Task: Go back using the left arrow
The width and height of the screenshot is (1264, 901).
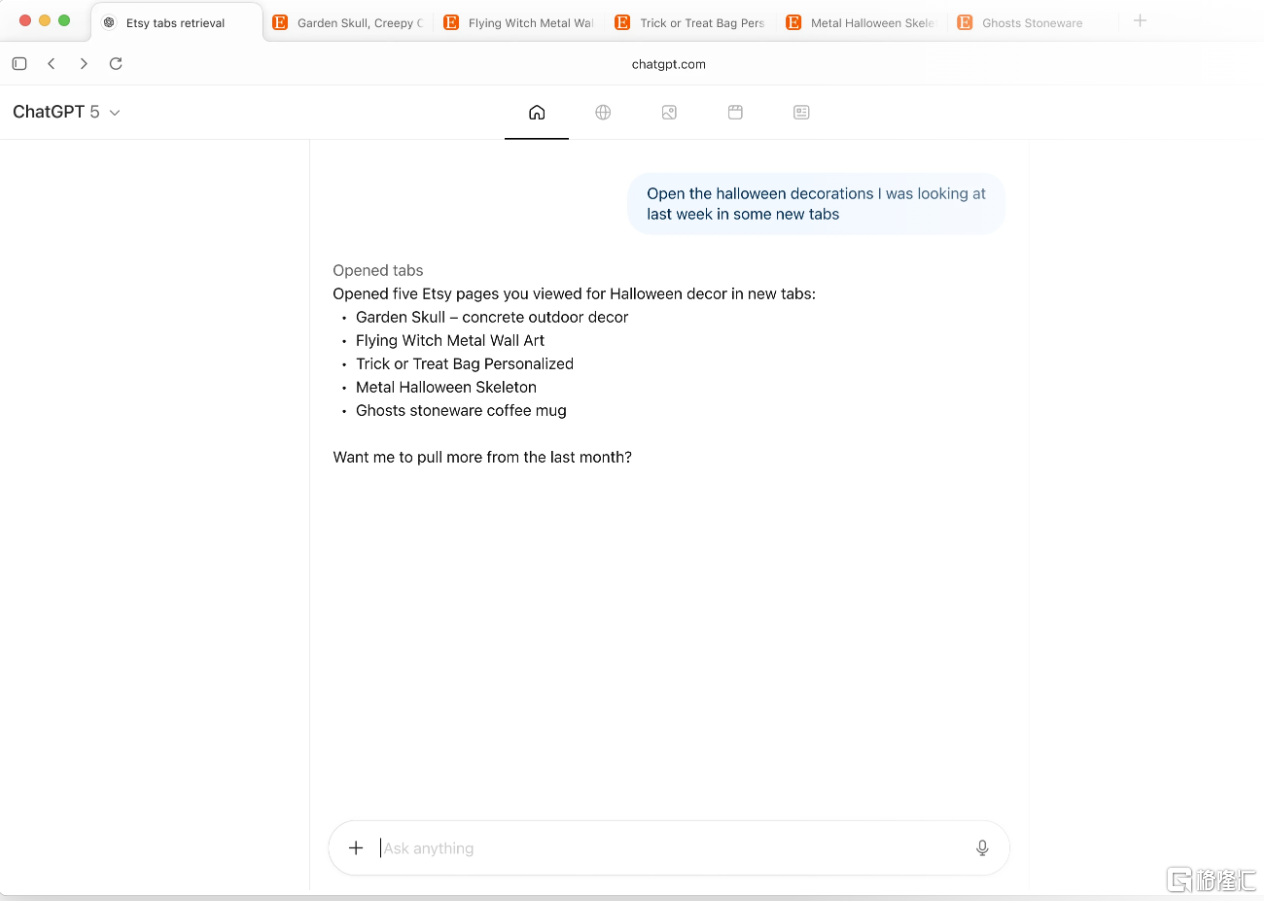Action: [x=51, y=64]
